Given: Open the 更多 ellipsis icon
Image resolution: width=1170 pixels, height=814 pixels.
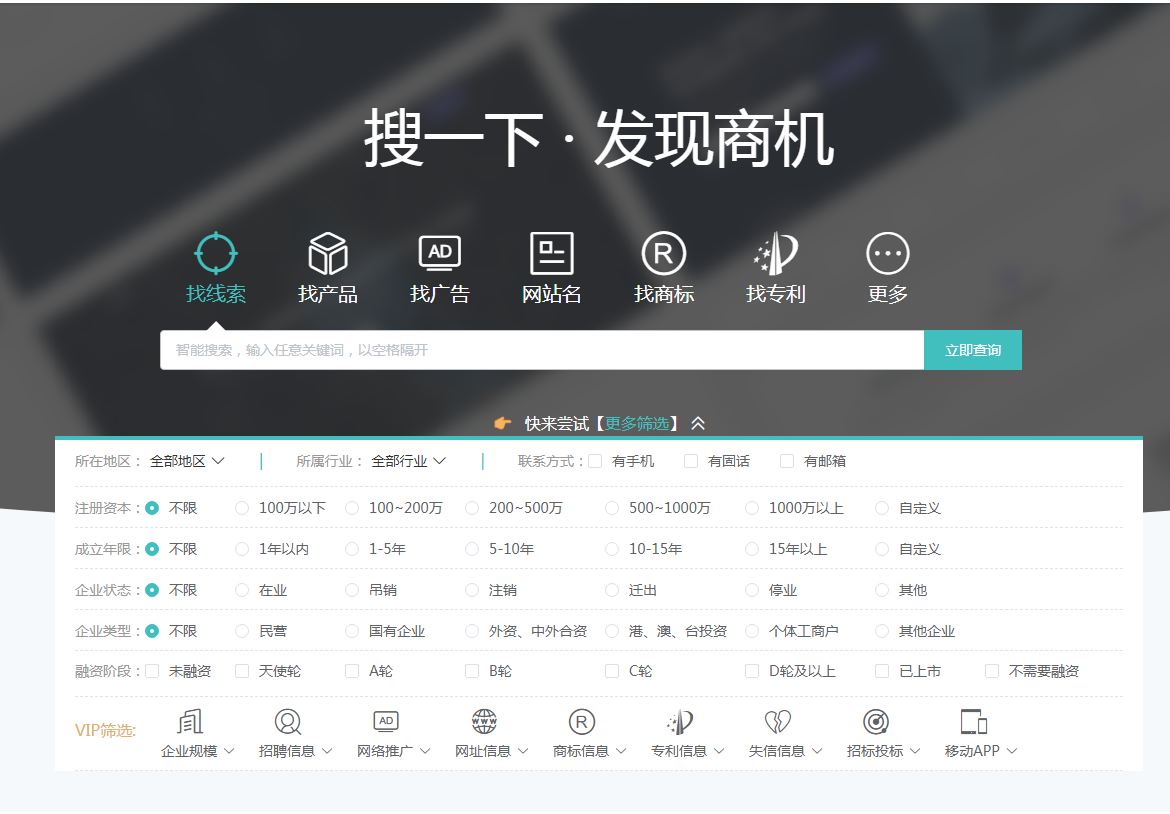Looking at the screenshot, I should click(x=886, y=252).
